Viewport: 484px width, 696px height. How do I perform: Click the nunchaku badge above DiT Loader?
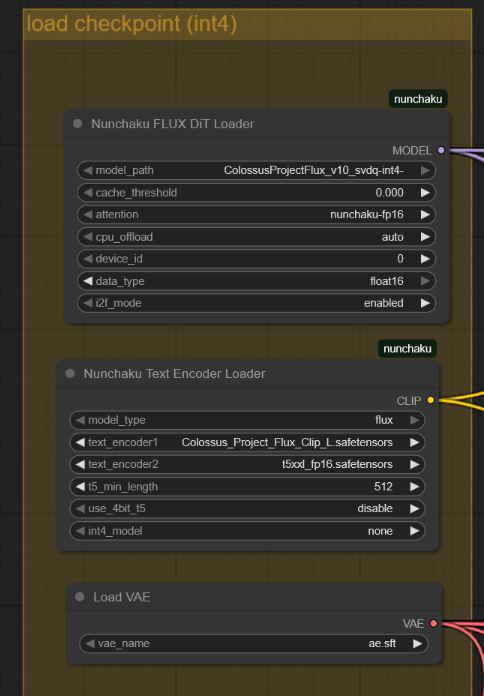click(418, 99)
